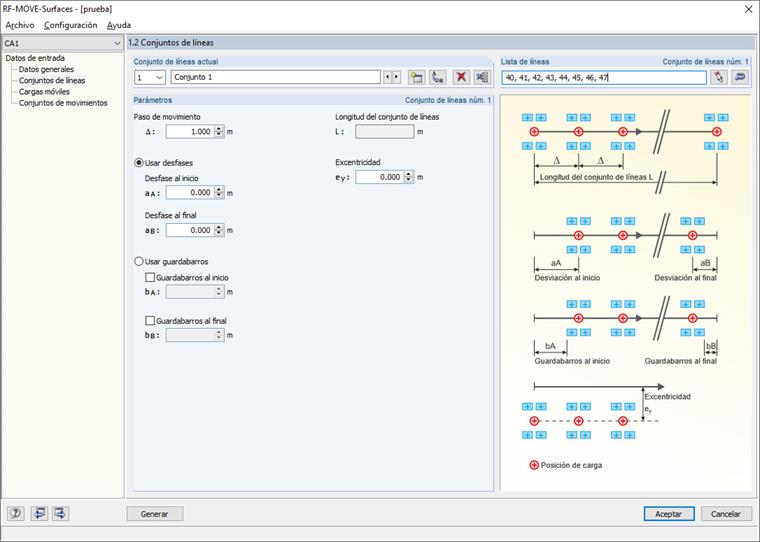Open Cargas móviles in navigator
The width and height of the screenshot is (760, 542).
[x=44, y=92]
